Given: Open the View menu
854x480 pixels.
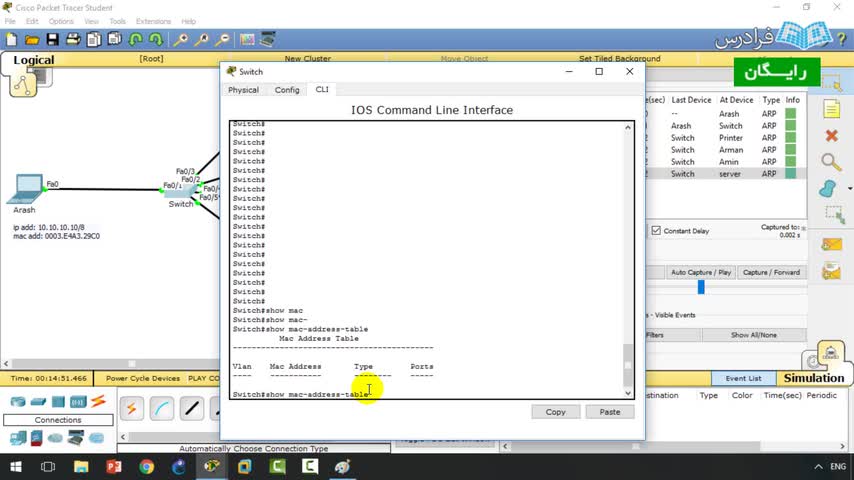Looking at the screenshot, I should (92, 21).
